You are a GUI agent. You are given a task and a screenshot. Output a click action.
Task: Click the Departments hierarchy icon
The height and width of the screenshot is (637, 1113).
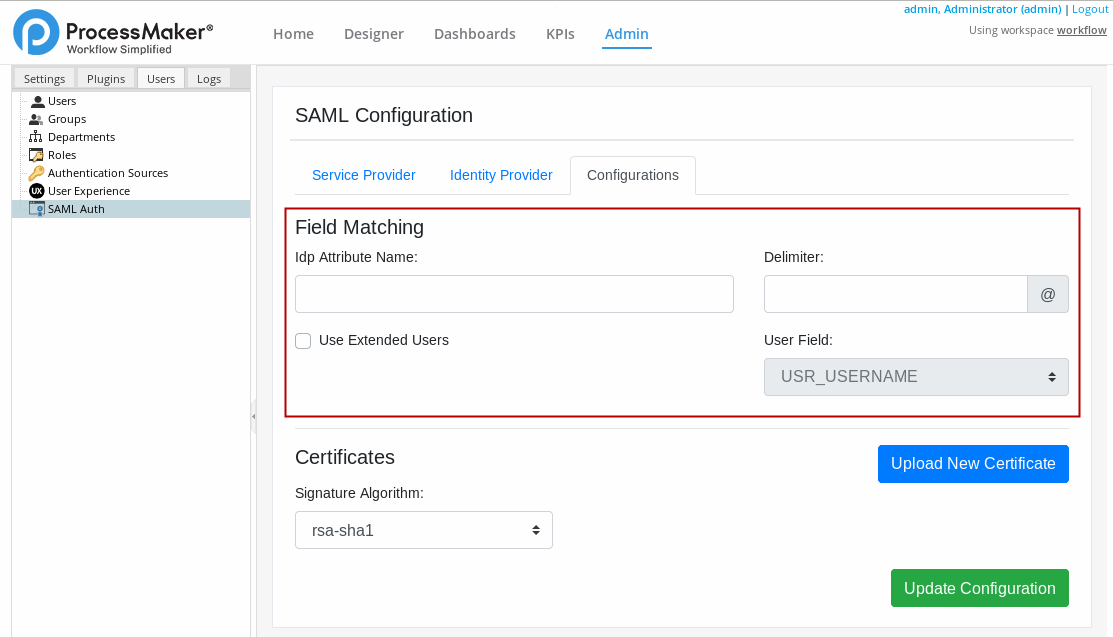coord(37,137)
